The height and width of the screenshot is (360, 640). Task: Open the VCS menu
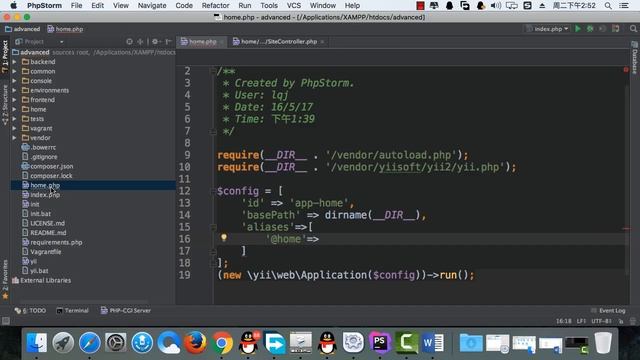pyautogui.click(x=293, y=6)
